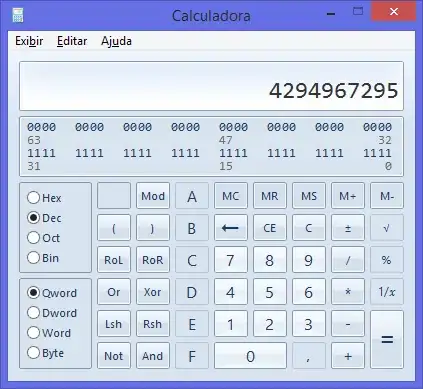Click the equals key
Image resolution: width=423 pixels, height=389 pixels.
tap(387, 339)
